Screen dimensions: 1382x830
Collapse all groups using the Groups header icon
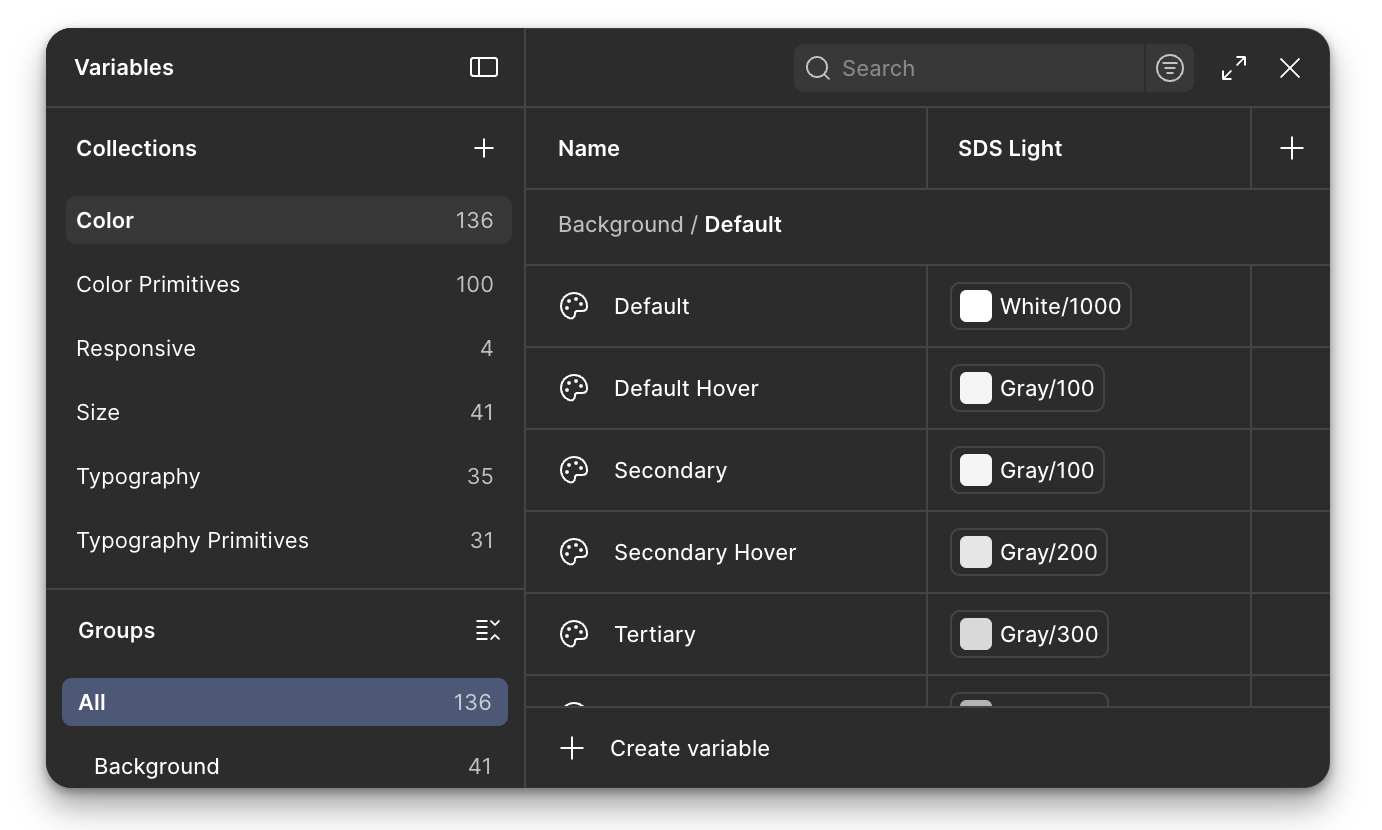coord(488,630)
